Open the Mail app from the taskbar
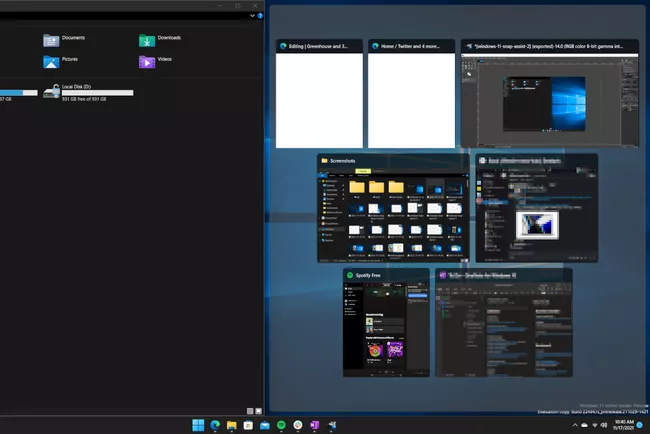This screenshot has width=650, height=434. click(x=264, y=425)
